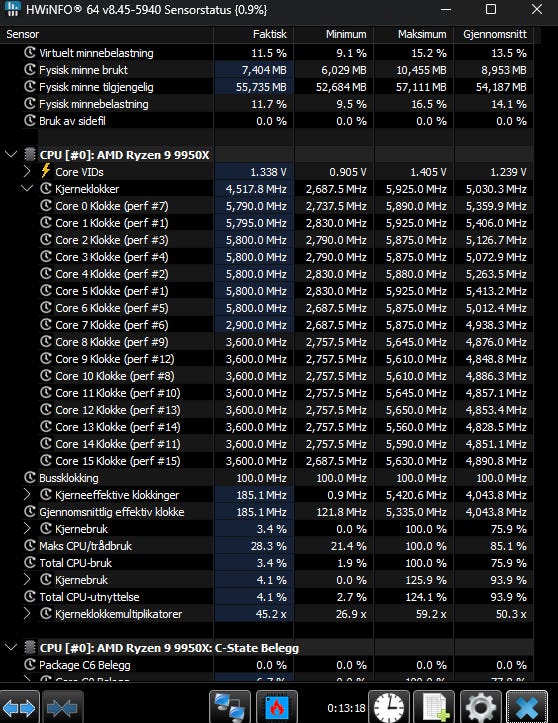Viewport: 558px width, 723px height.
Task: Expand the Kjerneeffektive klokkinger row
Action: [x=27, y=495]
